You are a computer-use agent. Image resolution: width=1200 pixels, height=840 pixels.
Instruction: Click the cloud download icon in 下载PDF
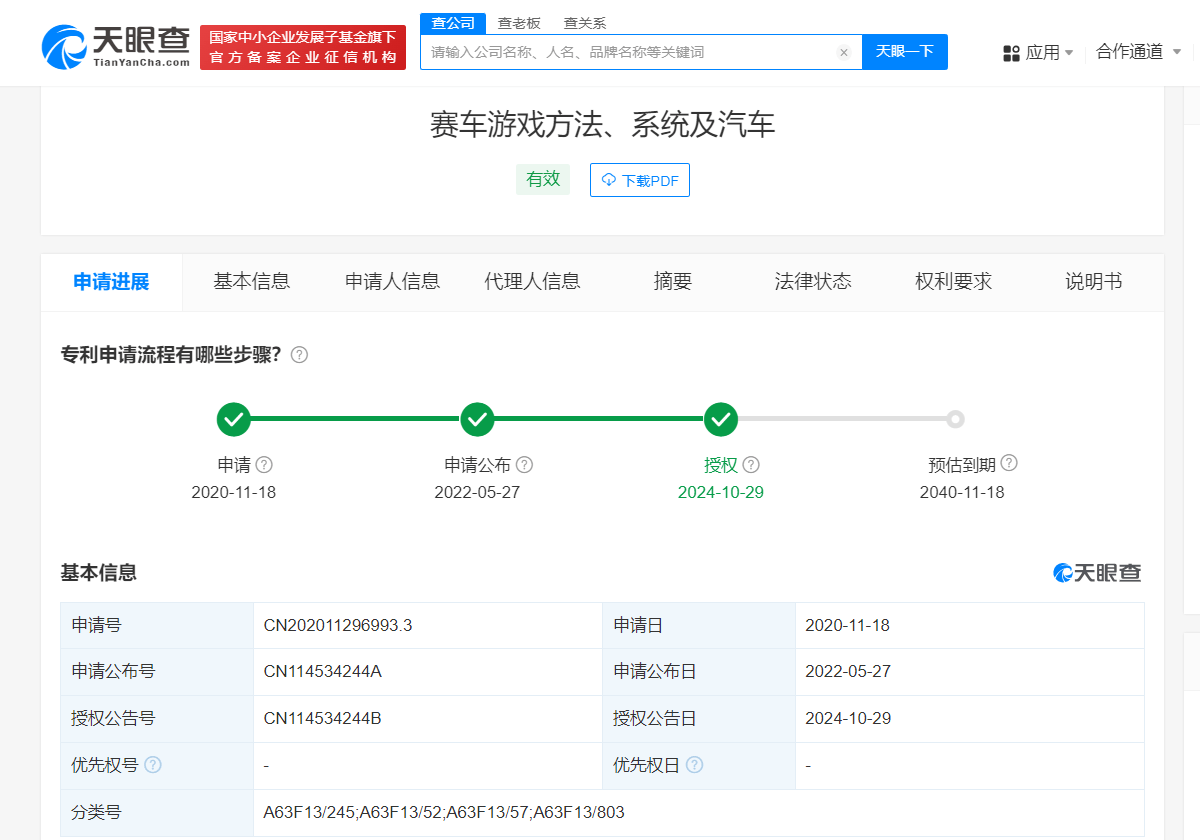point(608,180)
